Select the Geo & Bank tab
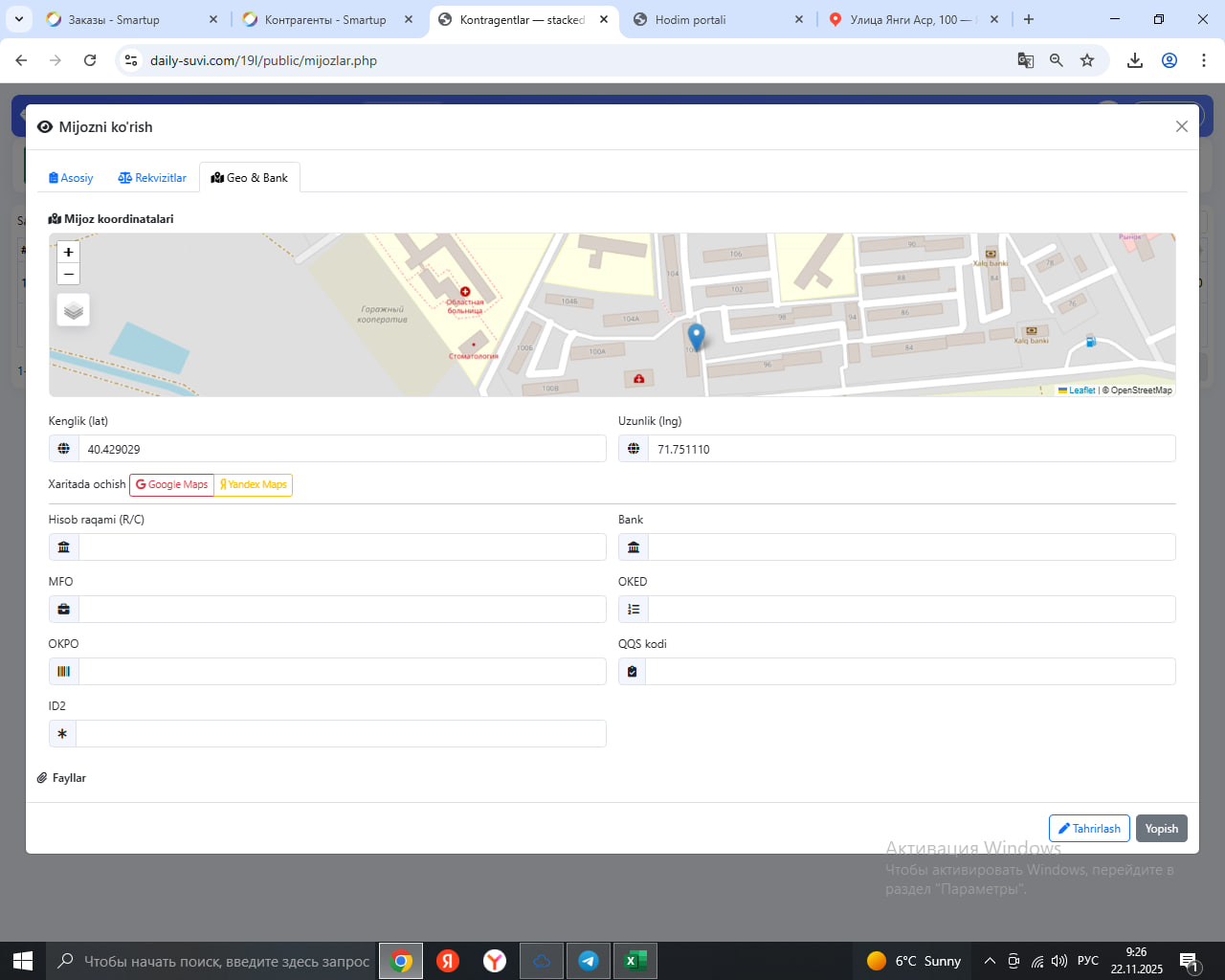Viewport: 1225px width, 980px height. pos(250,178)
